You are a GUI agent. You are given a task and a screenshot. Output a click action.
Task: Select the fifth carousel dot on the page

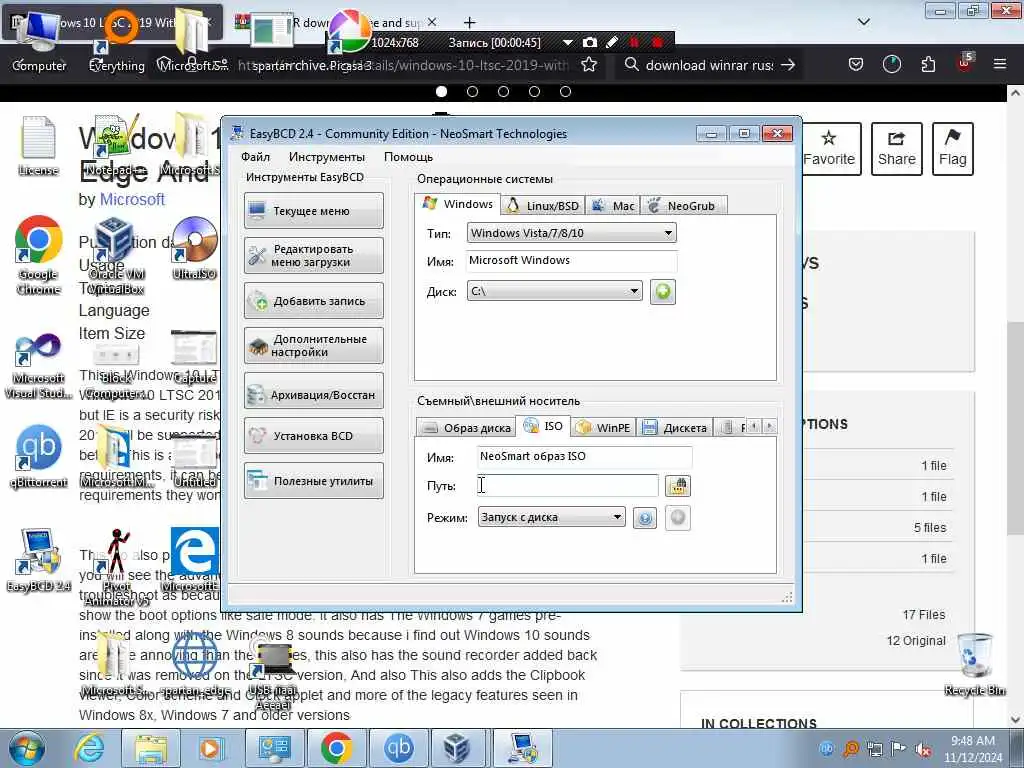pyautogui.click(x=566, y=91)
